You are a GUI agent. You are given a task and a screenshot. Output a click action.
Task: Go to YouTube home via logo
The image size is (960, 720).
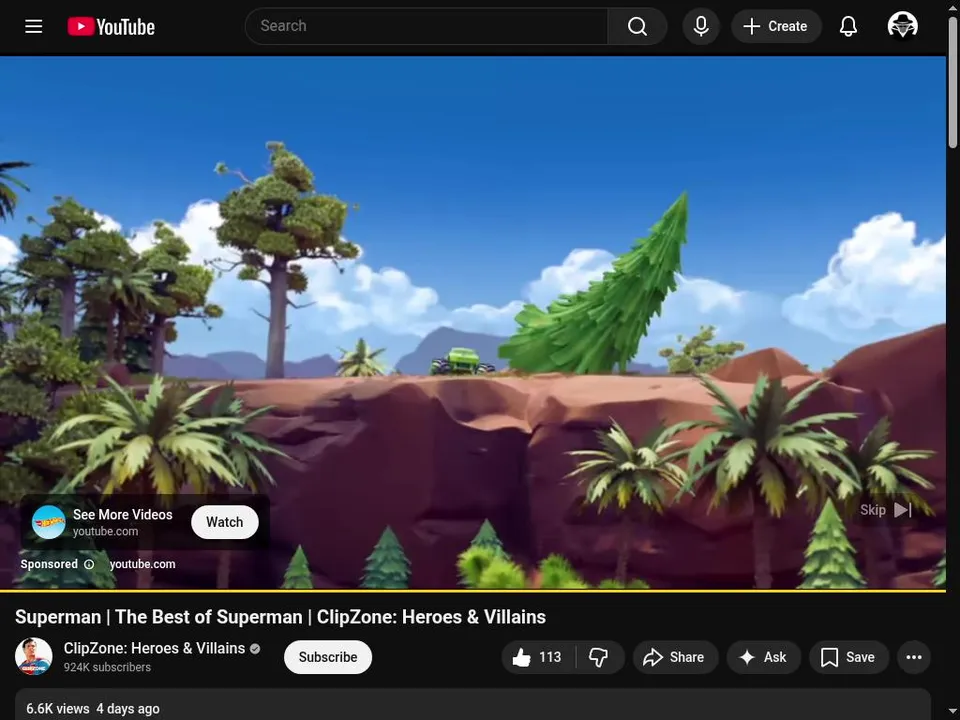[111, 26]
